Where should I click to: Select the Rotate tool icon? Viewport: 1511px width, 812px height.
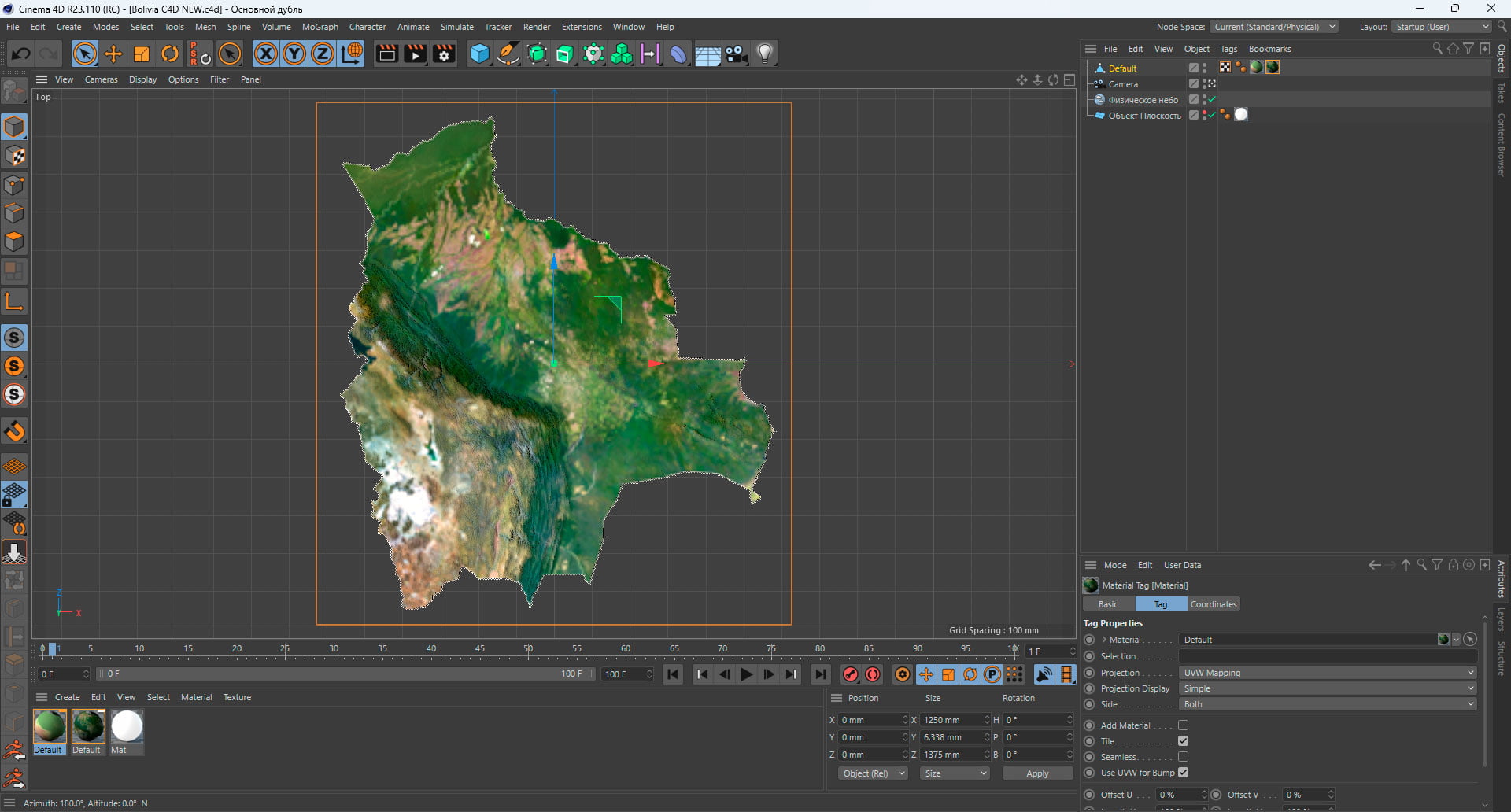tap(170, 54)
